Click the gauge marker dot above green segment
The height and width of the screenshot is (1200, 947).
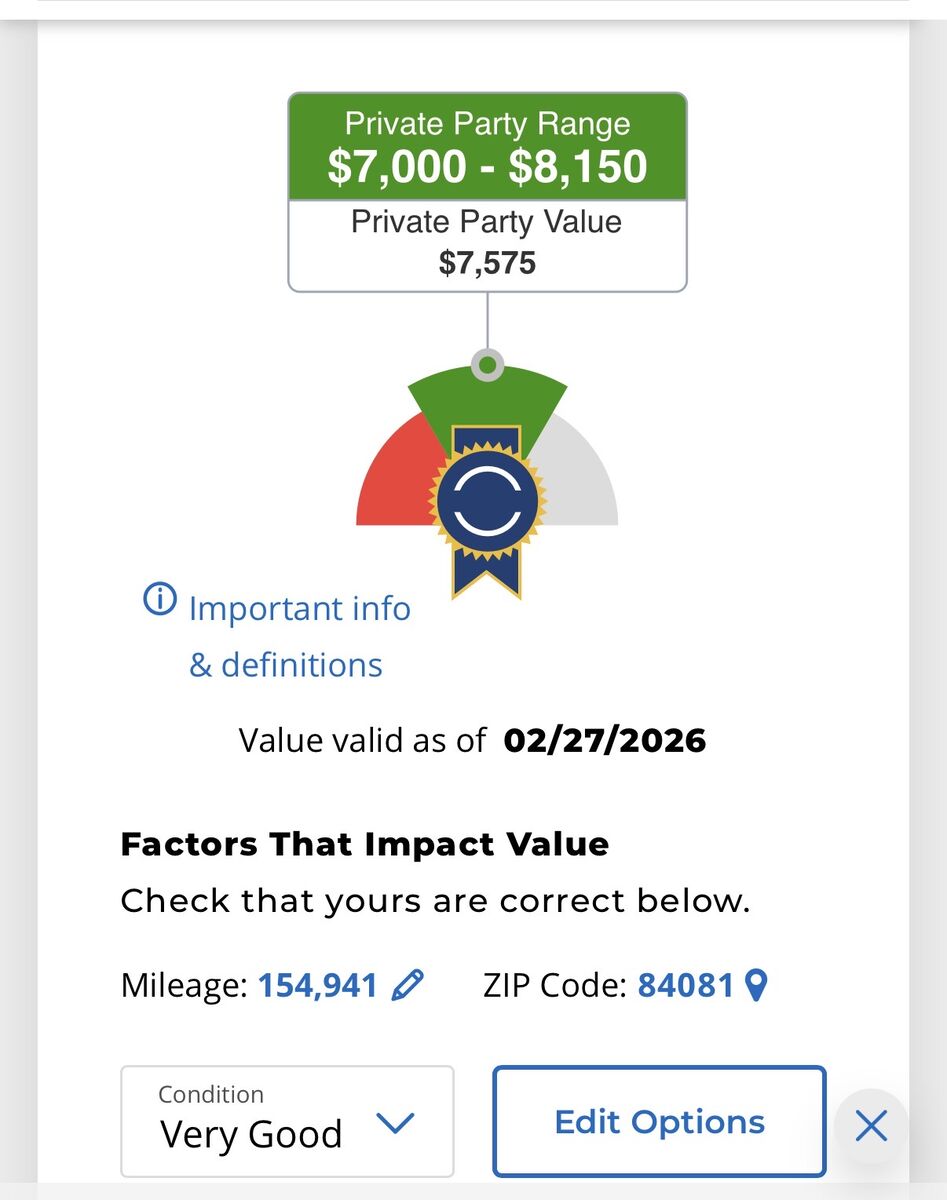point(487,365)
